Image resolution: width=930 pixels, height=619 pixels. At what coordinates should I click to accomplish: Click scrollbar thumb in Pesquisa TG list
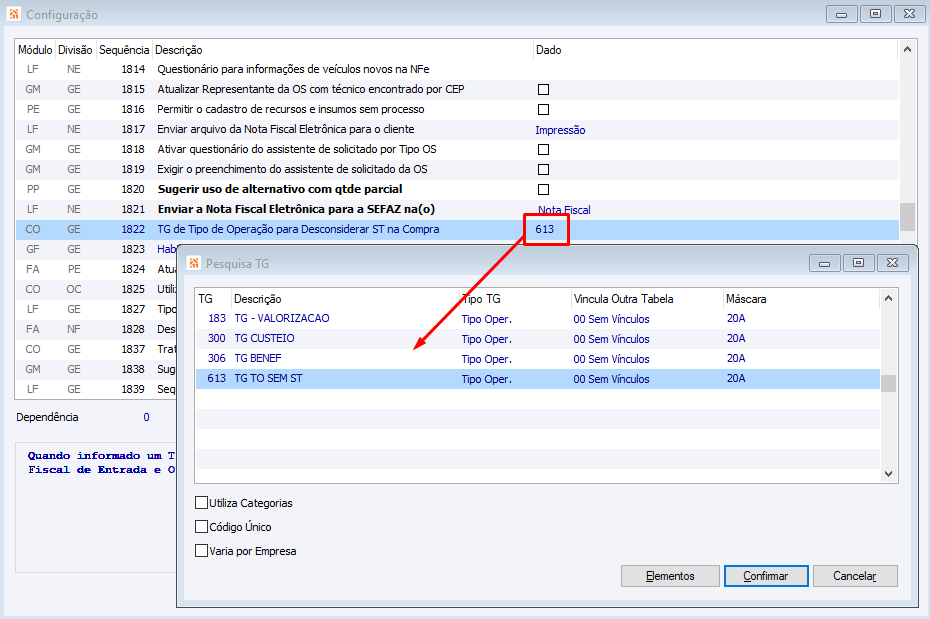click(888, 384)
